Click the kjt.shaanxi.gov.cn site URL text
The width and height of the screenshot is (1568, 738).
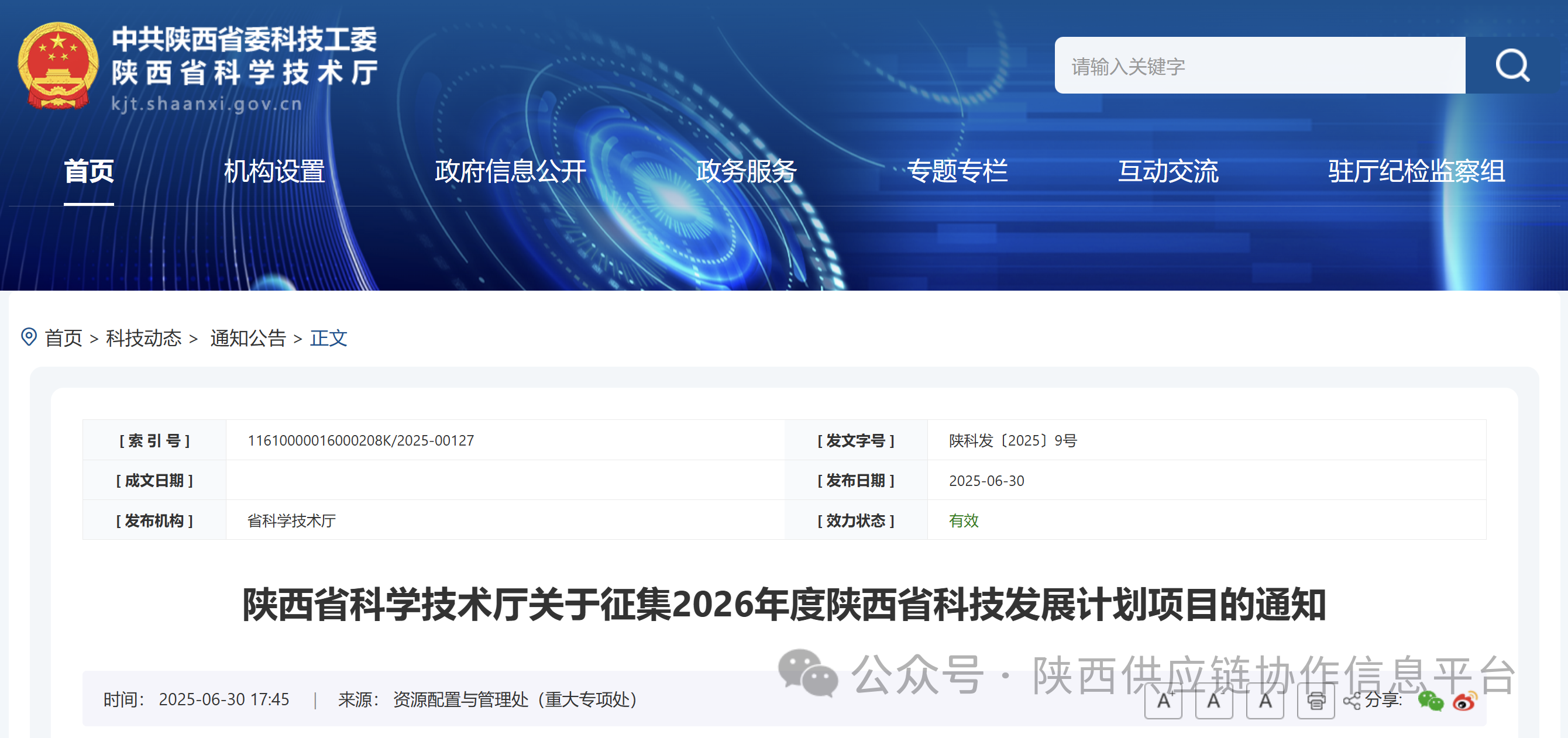point(207,104)
